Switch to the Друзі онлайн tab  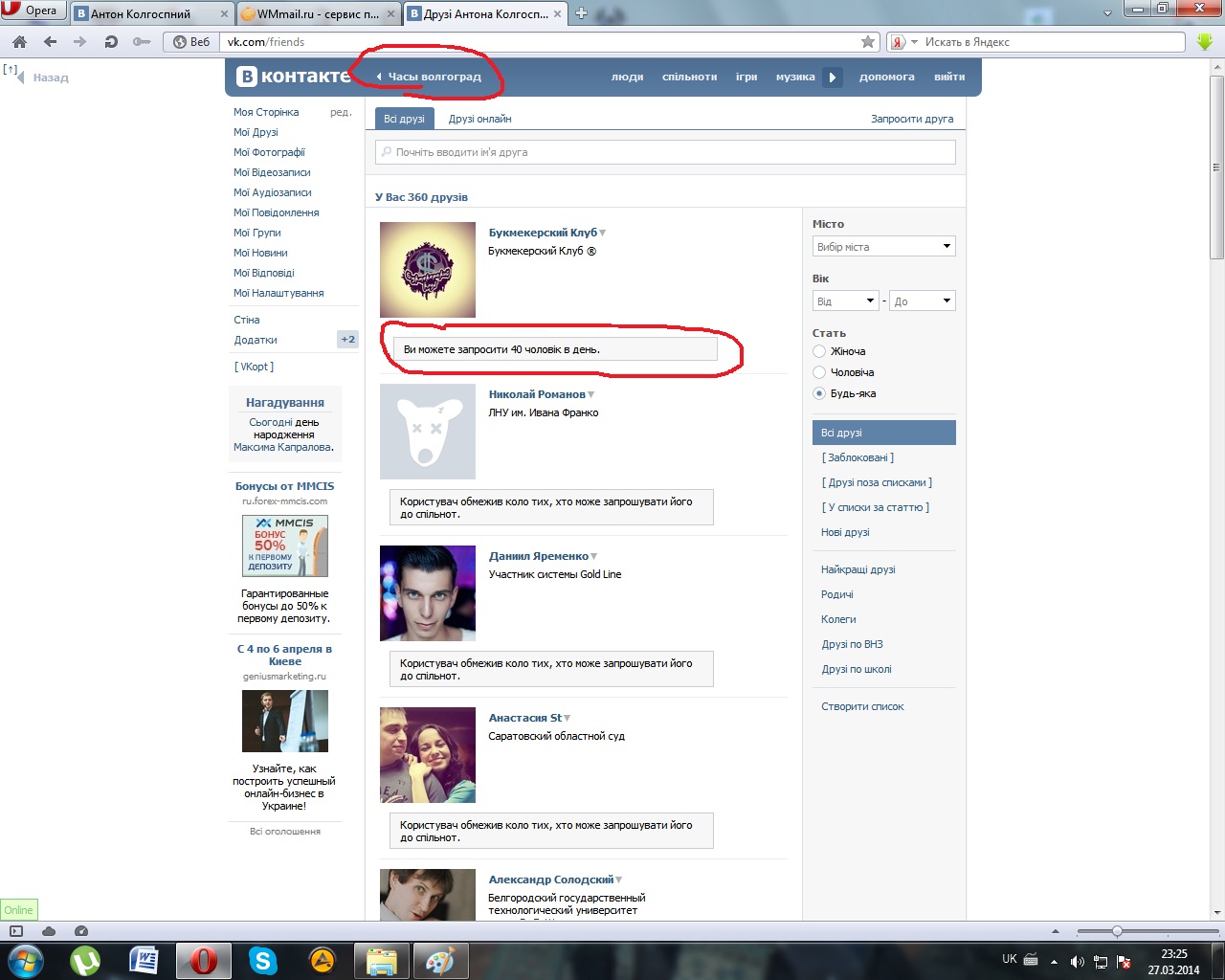pos(479,119)
